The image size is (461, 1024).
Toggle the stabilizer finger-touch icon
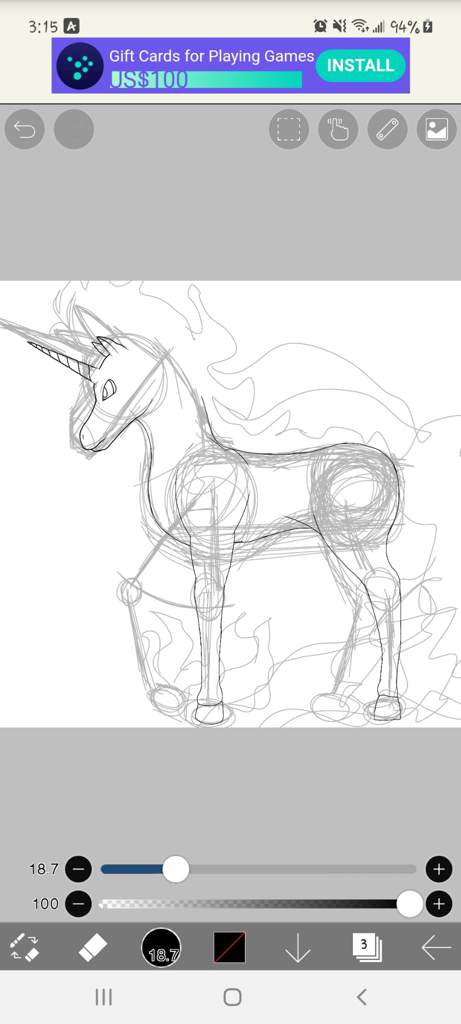pyautogui.click(x=338, y=129)
